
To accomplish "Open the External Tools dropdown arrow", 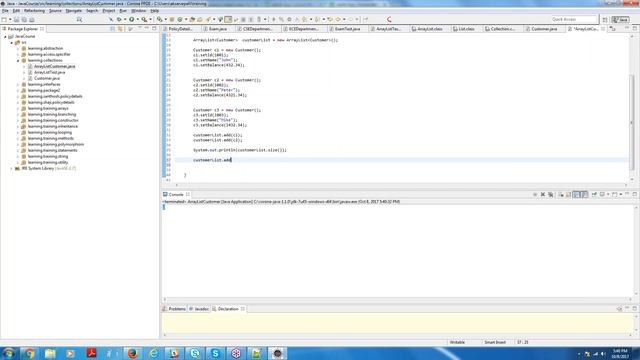I will tap(150, 19).
